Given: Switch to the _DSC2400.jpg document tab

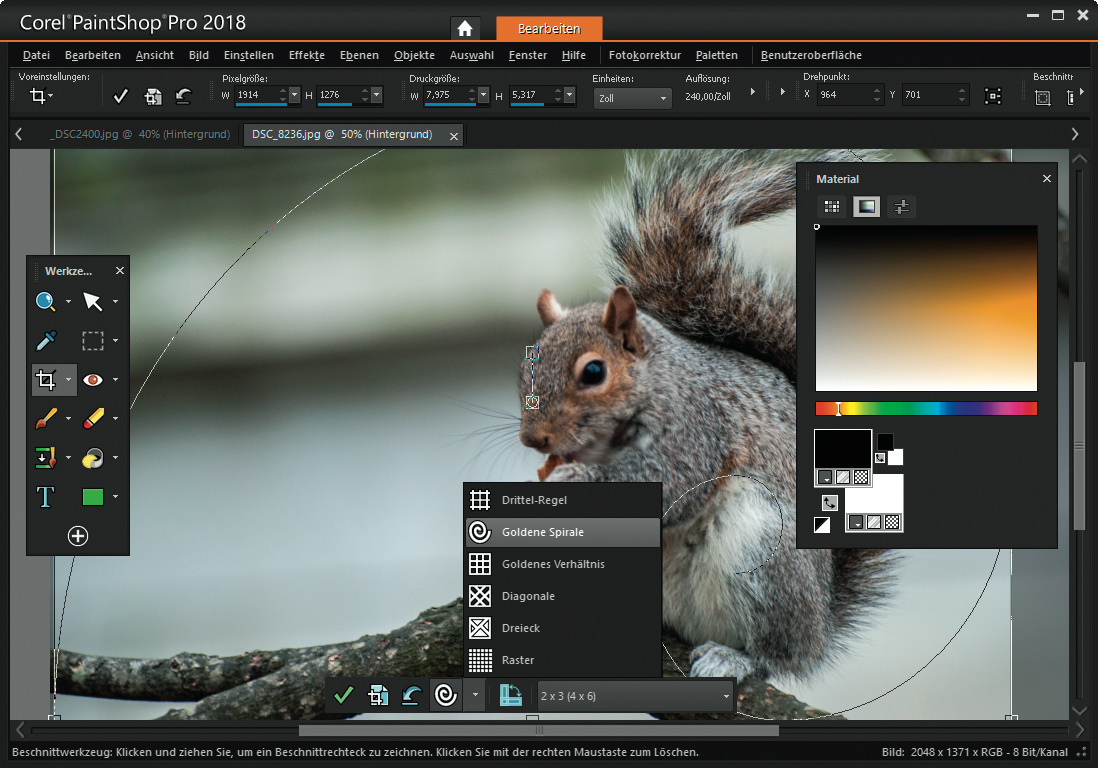Looking at the screenshot, I should (139, 134).
